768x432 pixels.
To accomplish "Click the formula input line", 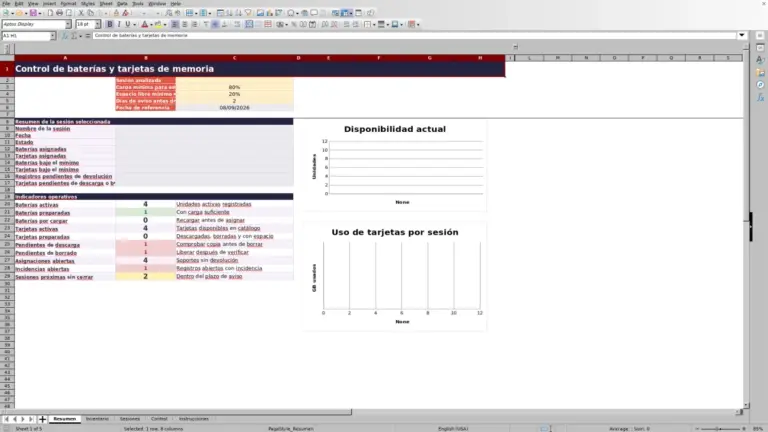I will pos(414,35).
